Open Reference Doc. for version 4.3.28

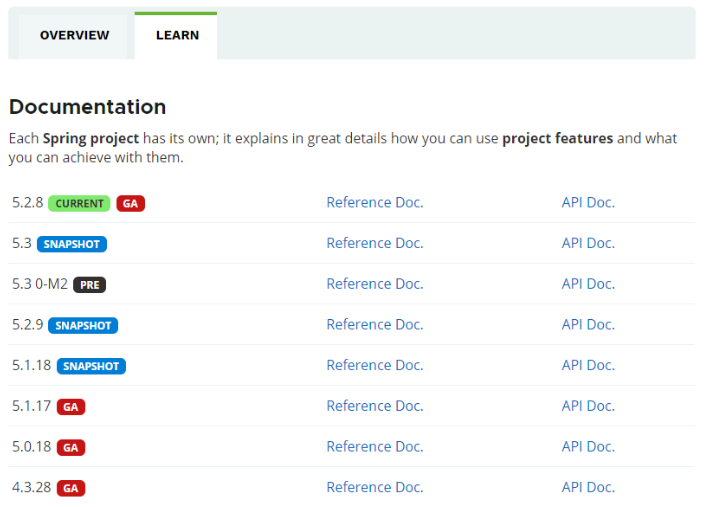coord(375,488)
